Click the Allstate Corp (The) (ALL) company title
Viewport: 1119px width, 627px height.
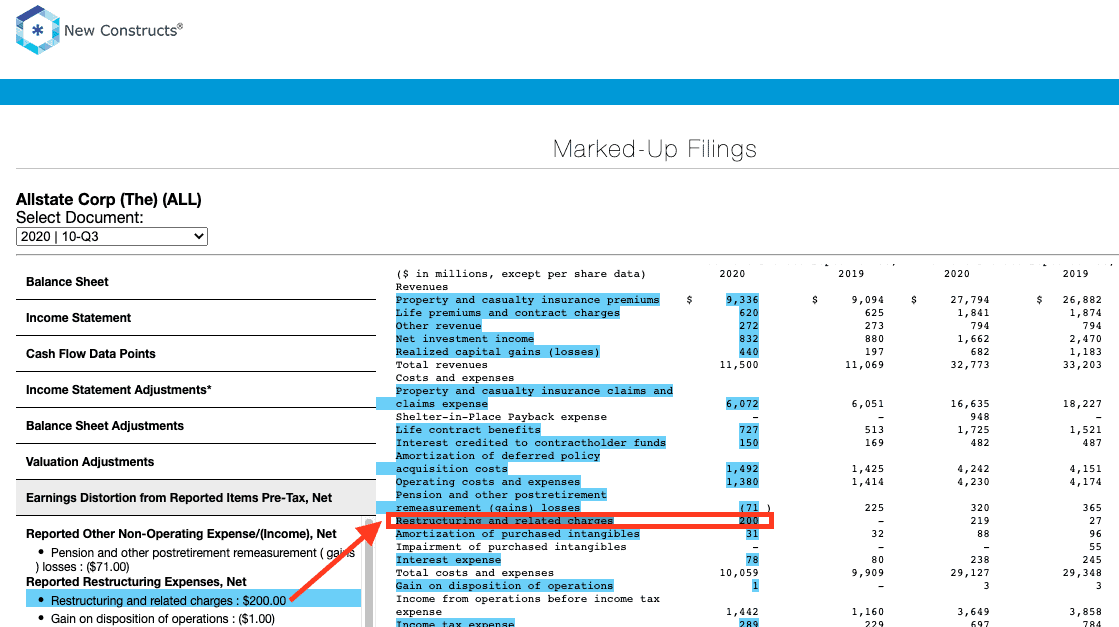click(x=108, y=200)
